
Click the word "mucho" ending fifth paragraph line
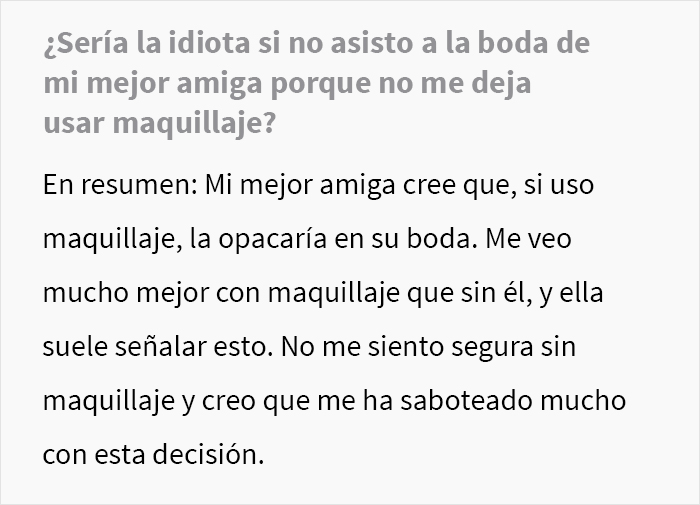pyautogui.click(x=583, y=401)
